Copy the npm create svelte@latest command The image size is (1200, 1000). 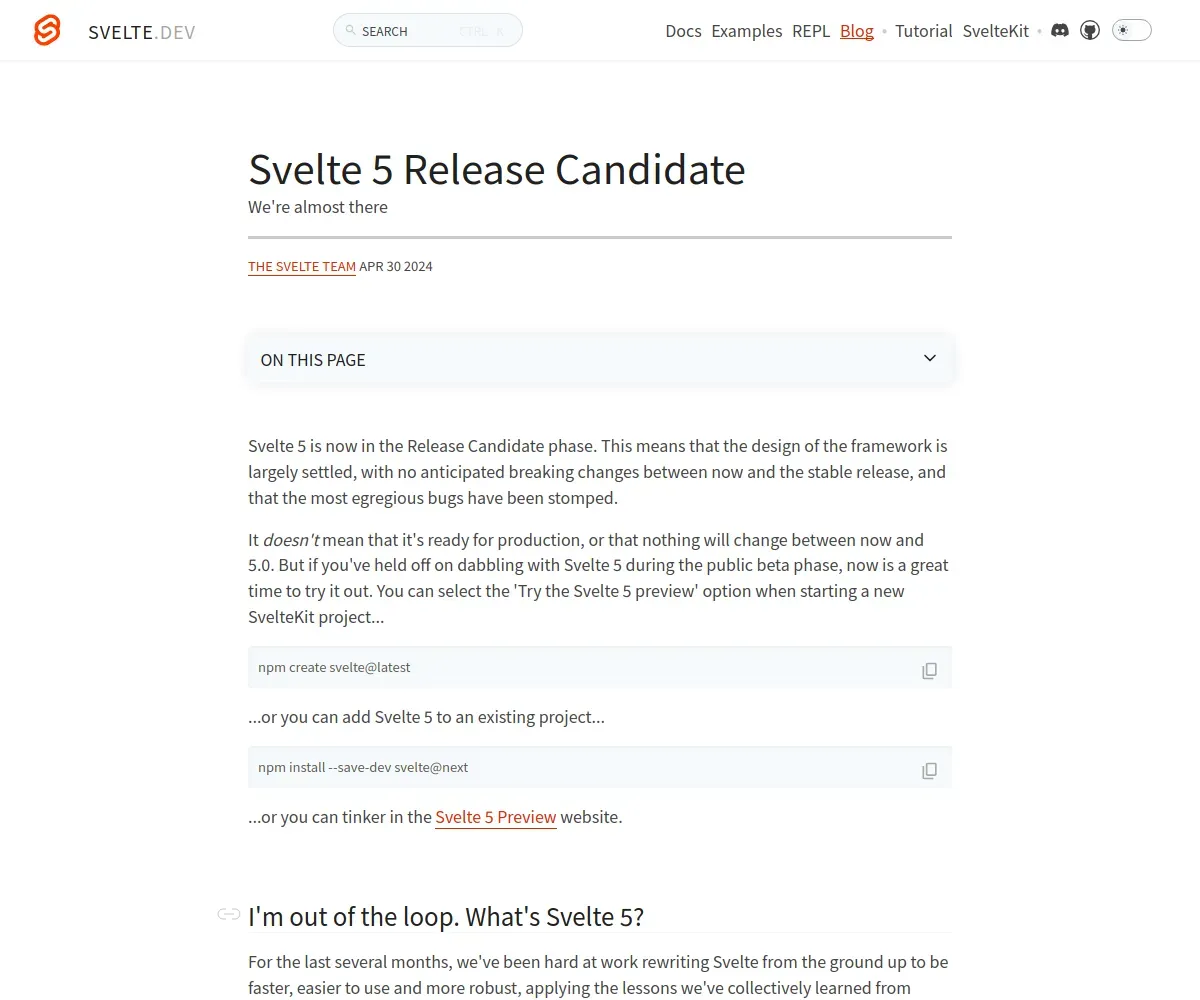(929, 670)
